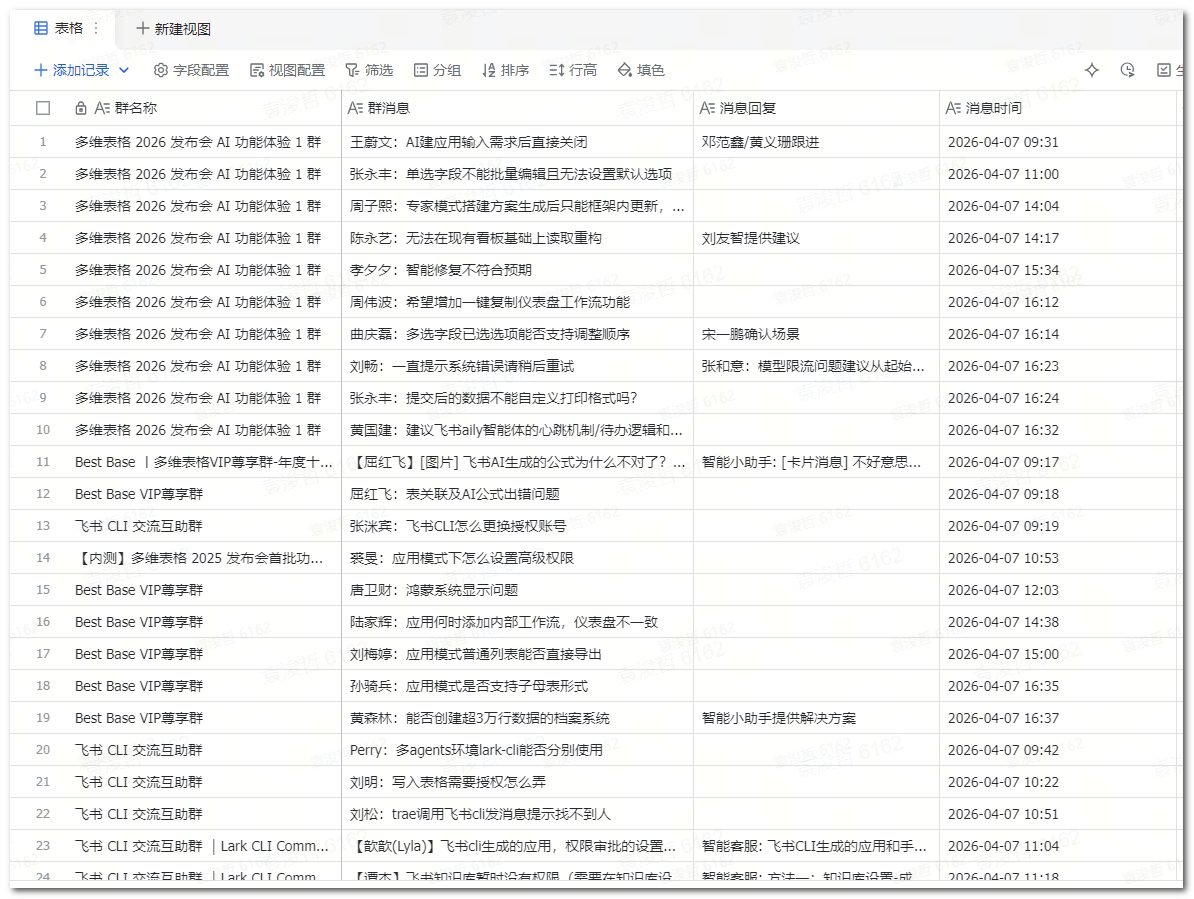Click reply cell 宋一鹏确认场景

click(x=816, y=333)
